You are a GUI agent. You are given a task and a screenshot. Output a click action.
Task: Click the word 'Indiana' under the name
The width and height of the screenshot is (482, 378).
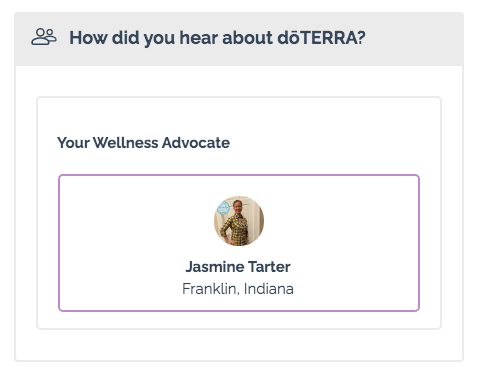tap(269, 289)
